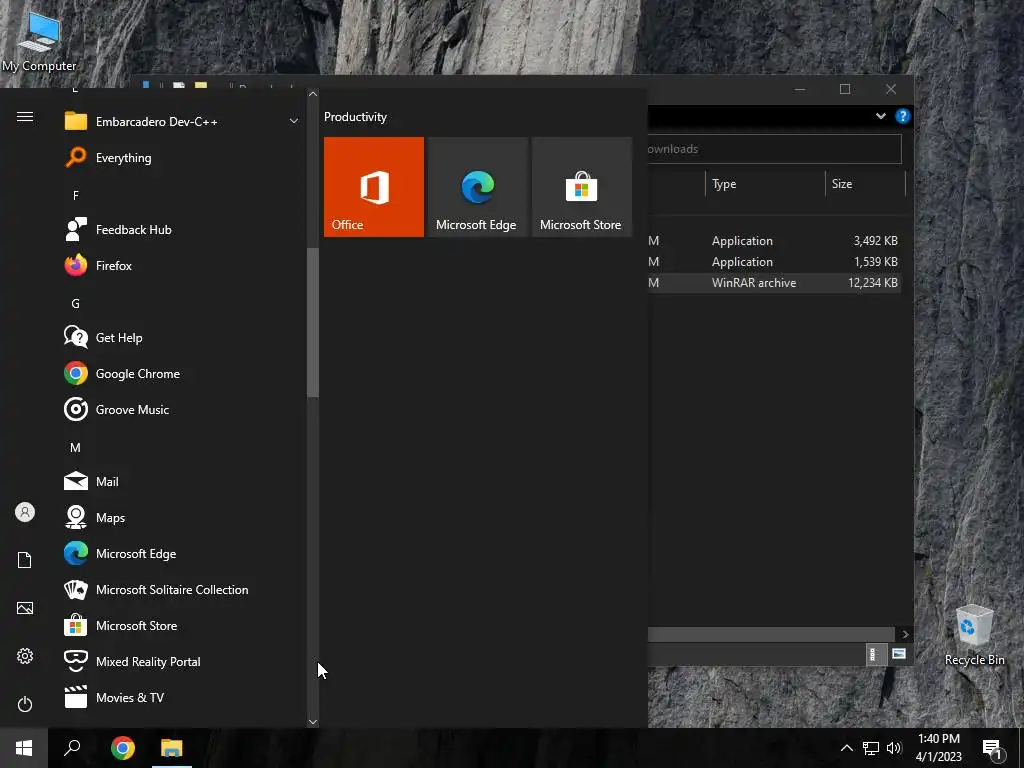1024x768 pixels.
Task: Select the 1,539 KB Application row
Action: (x=775, y=261)
